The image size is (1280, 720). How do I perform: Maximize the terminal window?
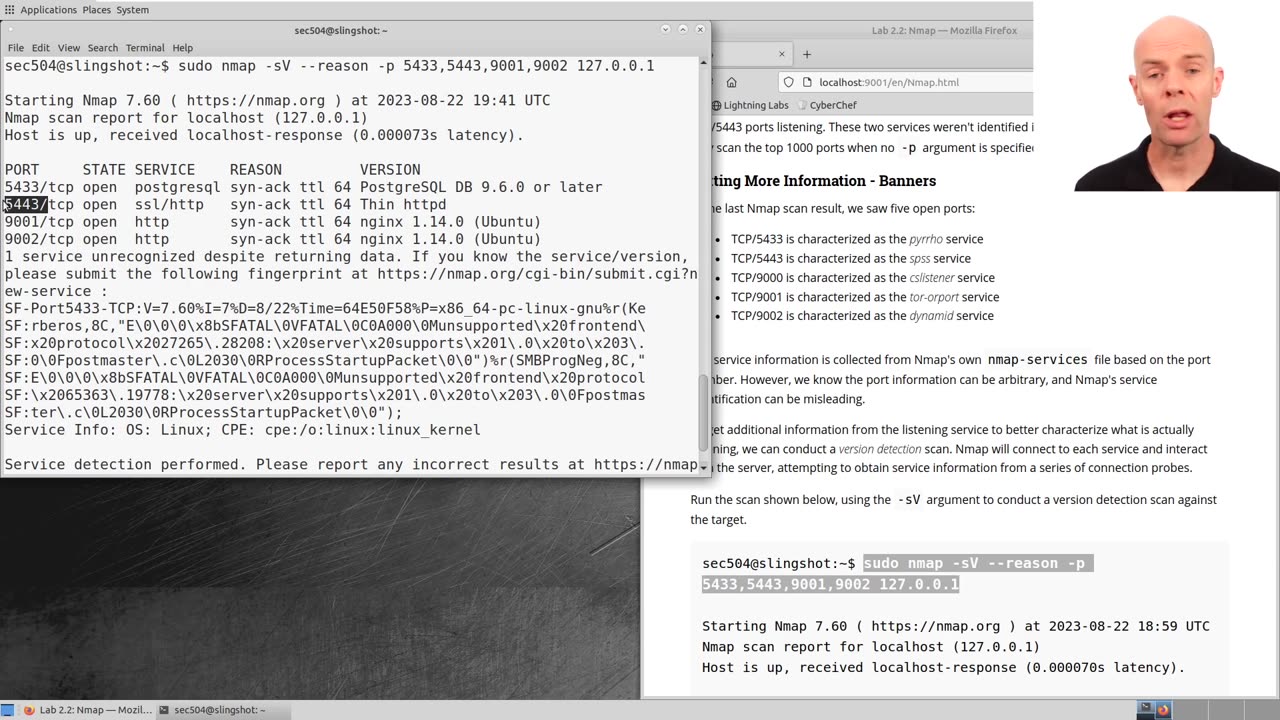coord(683,30)
